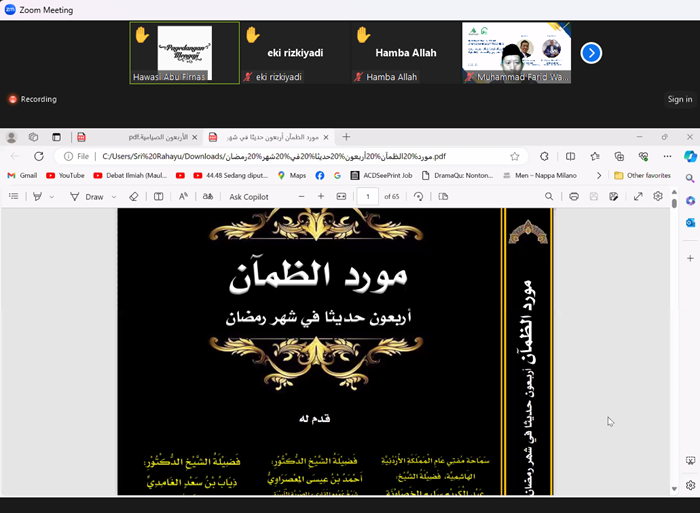700x513 pixels.
Task: Open Draw options dropdown arrow
Action: tap(114, 197)
